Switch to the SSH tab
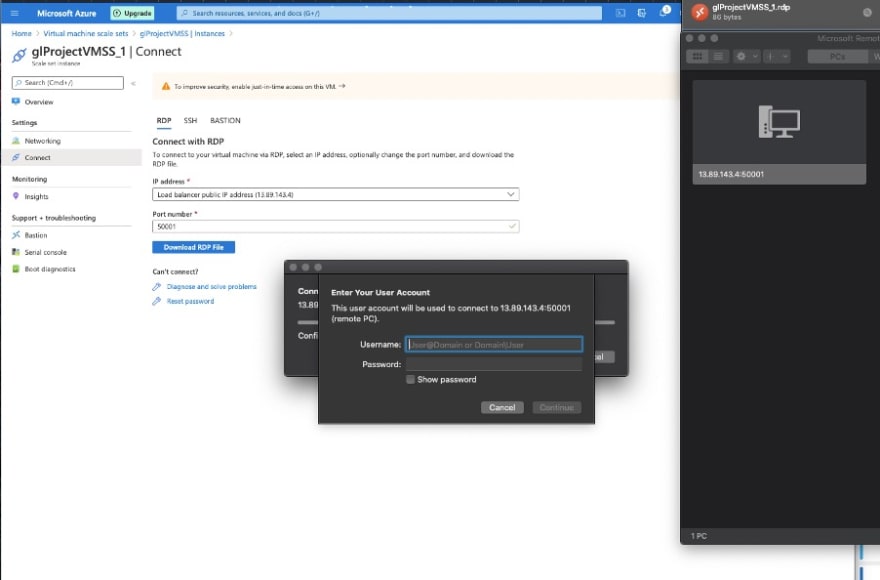880x580 pixels. (x=190, y=121)
